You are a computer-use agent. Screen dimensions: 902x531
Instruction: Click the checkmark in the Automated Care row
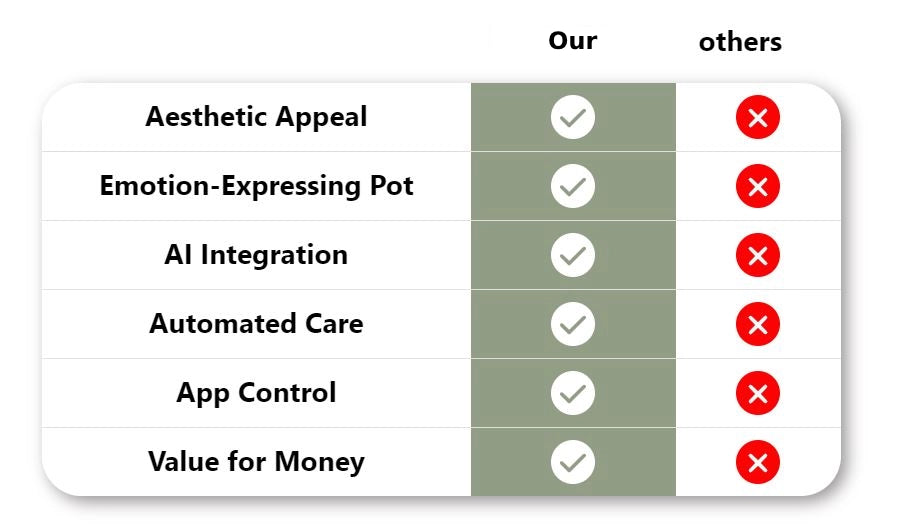click(573, 325)
